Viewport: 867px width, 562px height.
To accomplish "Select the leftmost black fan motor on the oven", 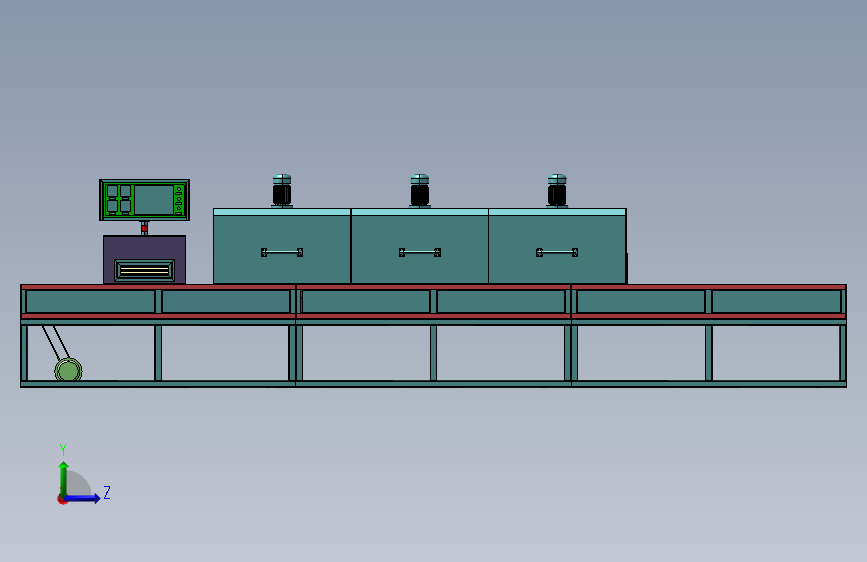I will [282, 191].
